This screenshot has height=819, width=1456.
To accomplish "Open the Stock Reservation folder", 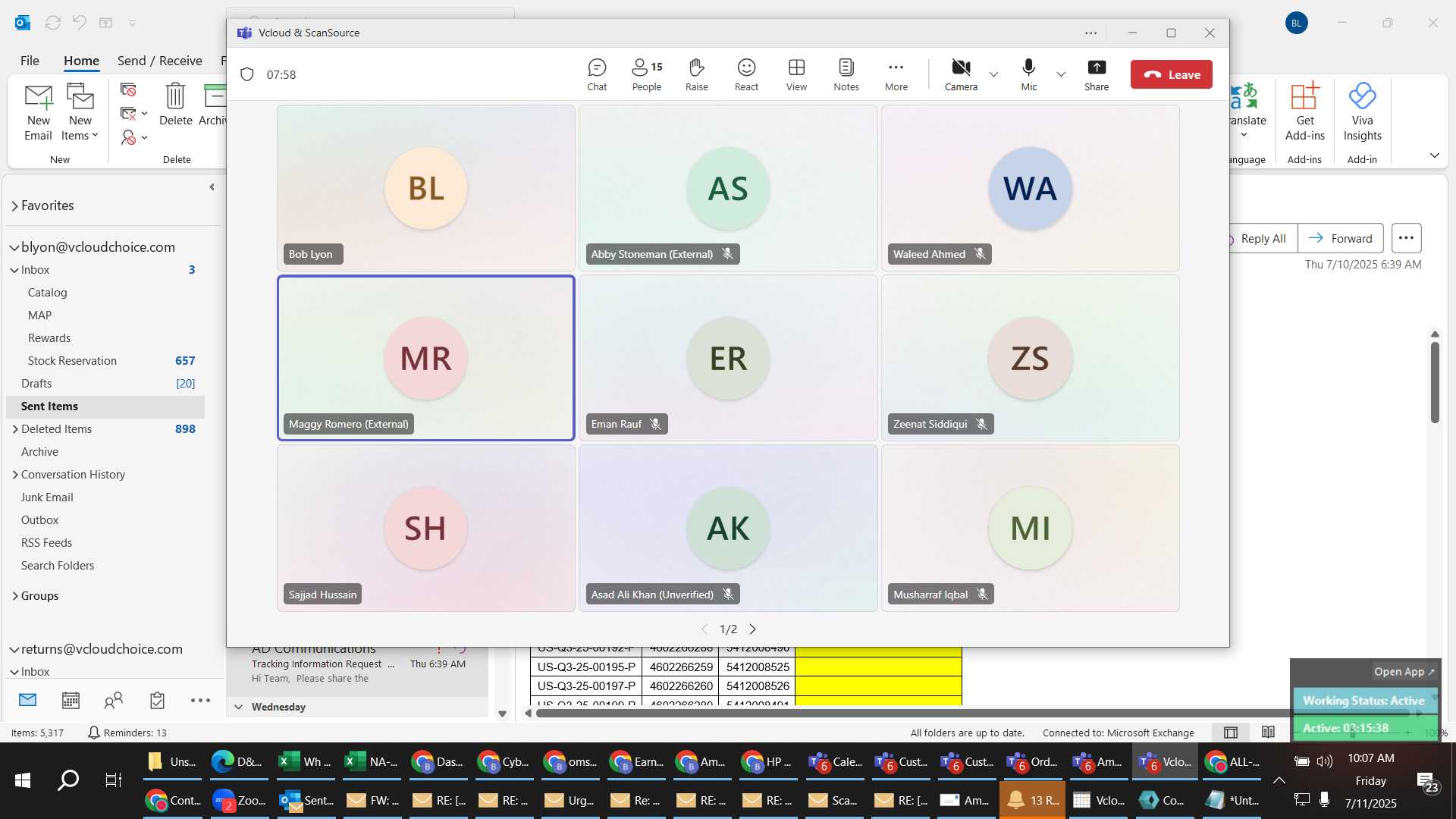I will [x=105, y=361].
